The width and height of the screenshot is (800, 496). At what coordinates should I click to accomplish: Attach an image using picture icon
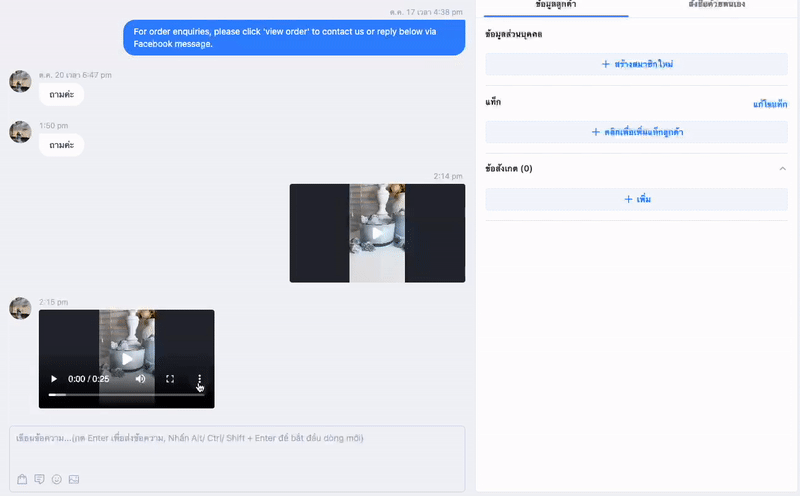pyautogui.click(x=74, y=479)
